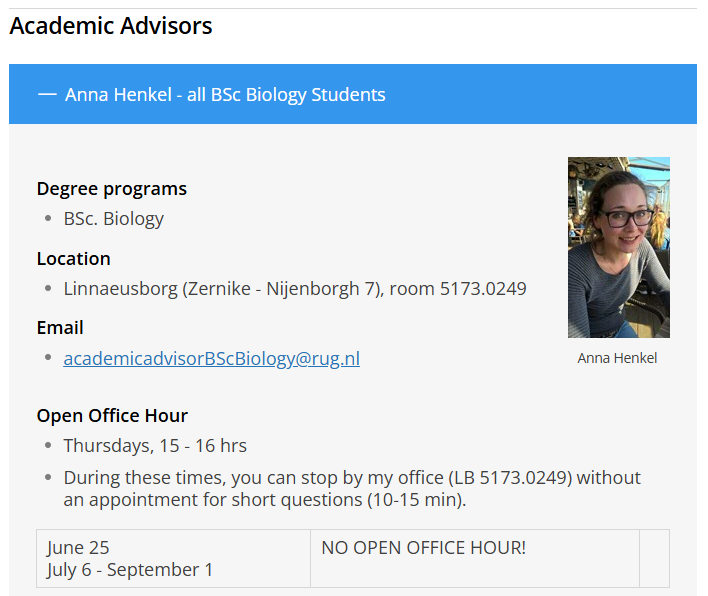Image resolution: width=708 pixels, height=596 pixels.
Task: Click the empty last table column cell
Action: click(x=654, y=559)
